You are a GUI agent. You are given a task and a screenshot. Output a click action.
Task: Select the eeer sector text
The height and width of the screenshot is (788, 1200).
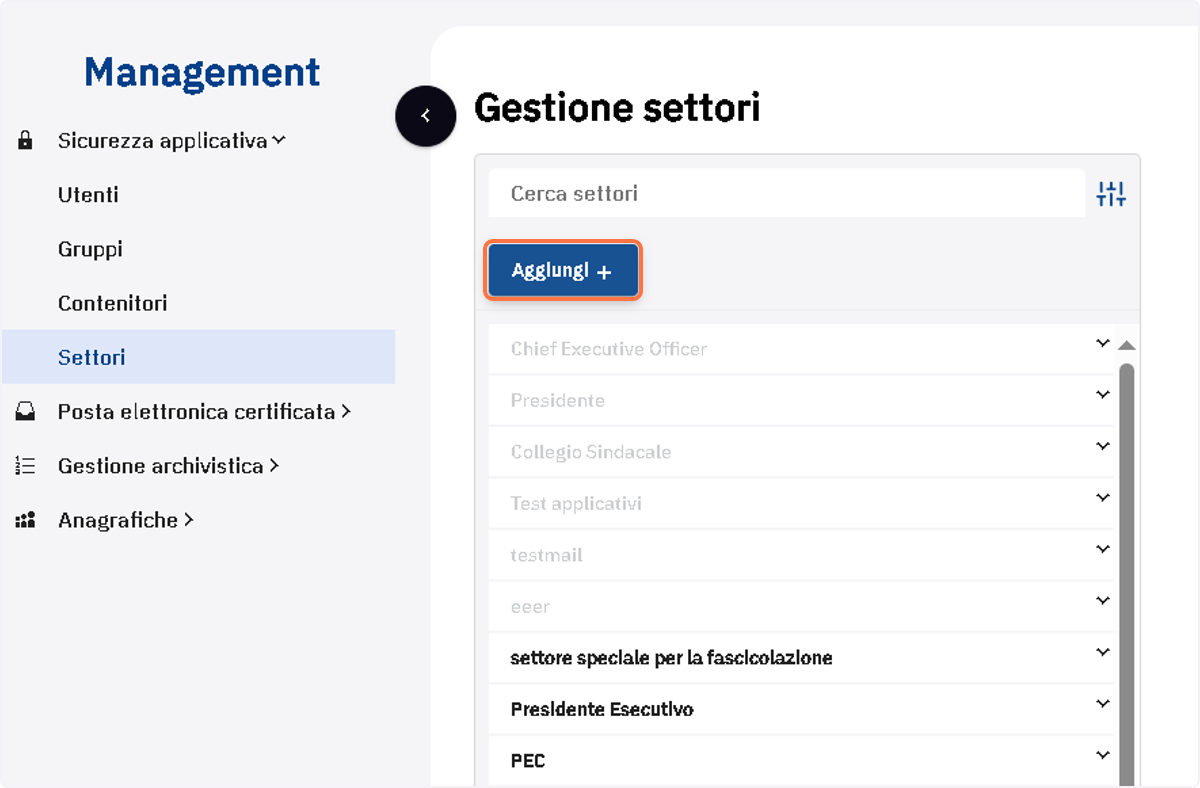click(530, 607)
